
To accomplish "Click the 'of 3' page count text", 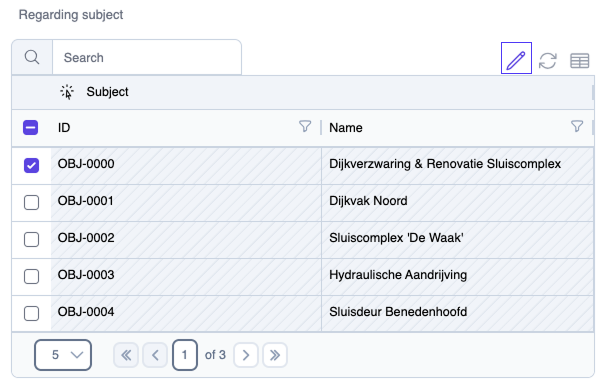I will click(x=215, y=355).
